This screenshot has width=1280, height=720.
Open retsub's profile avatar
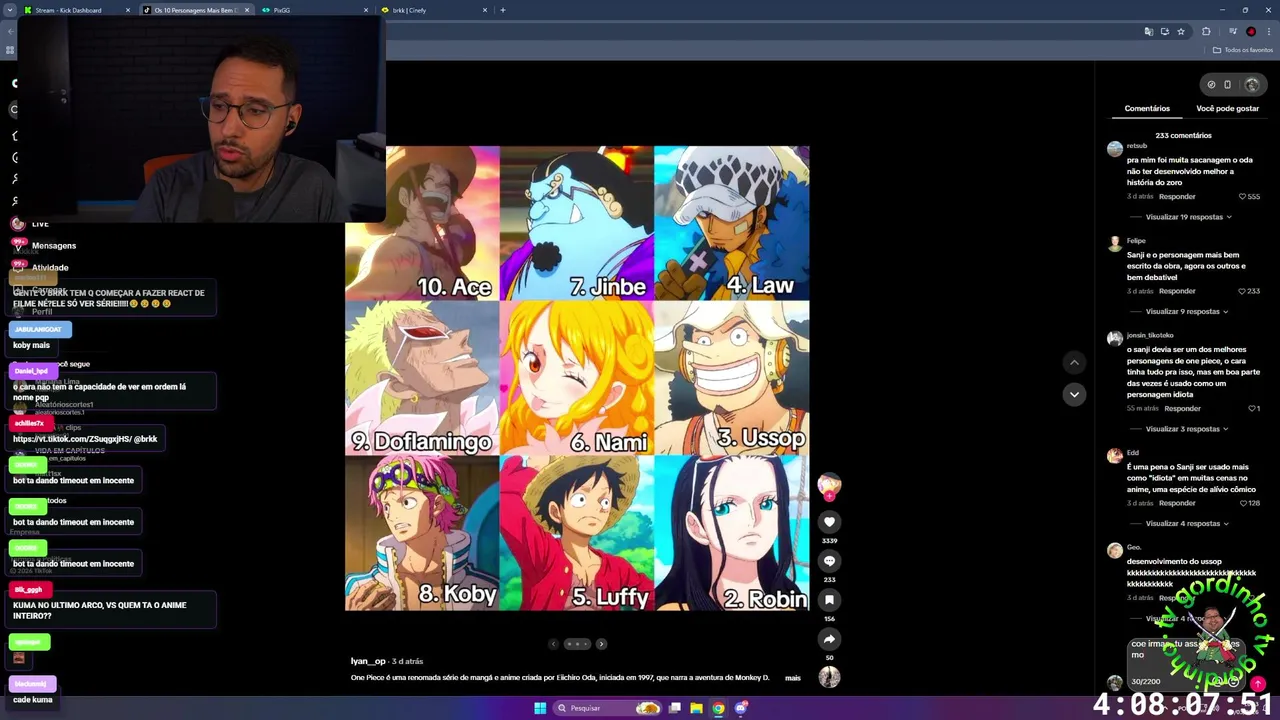(1114, 149)
